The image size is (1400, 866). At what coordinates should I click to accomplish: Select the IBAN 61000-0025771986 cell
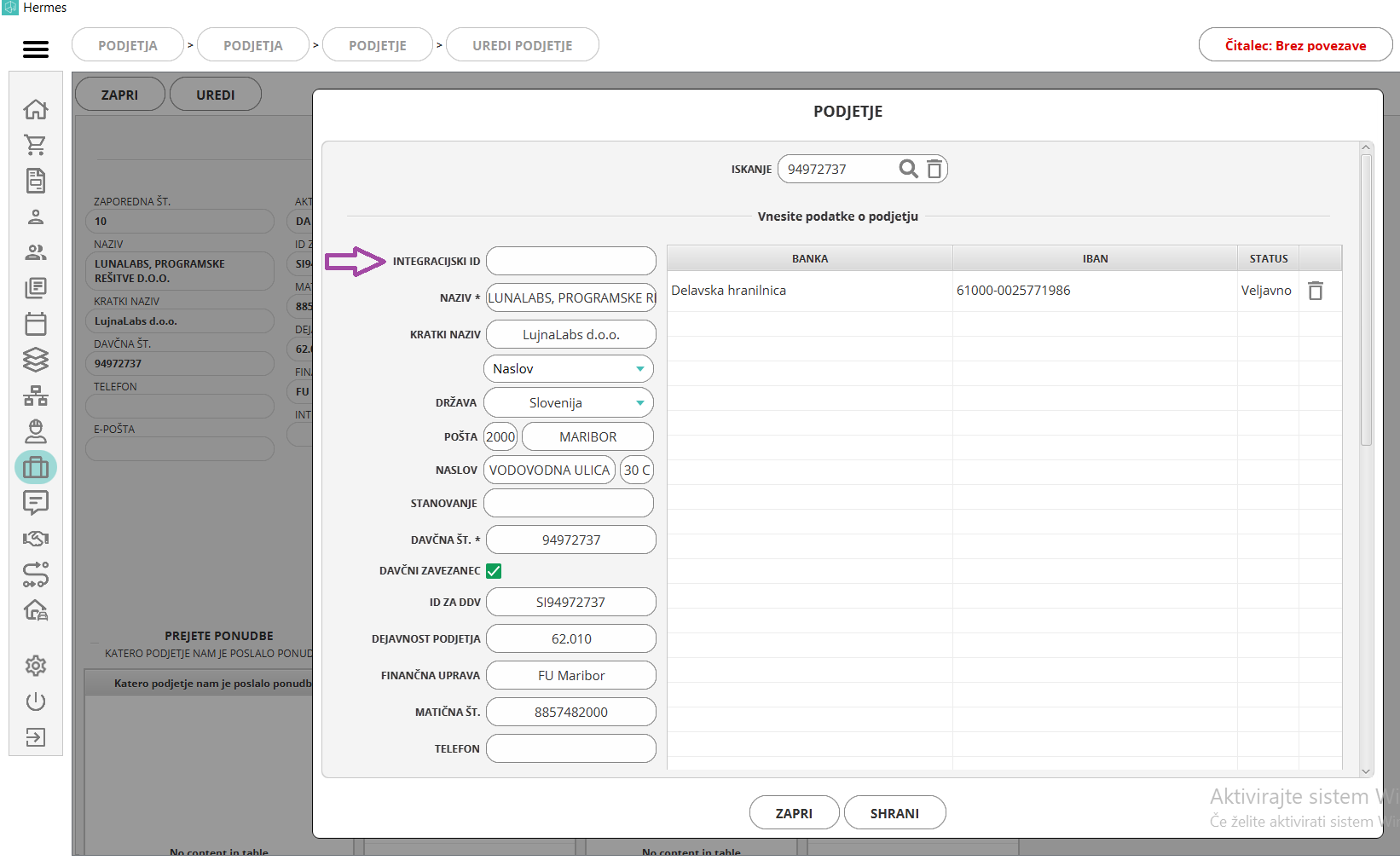[x=1095, y=291]
